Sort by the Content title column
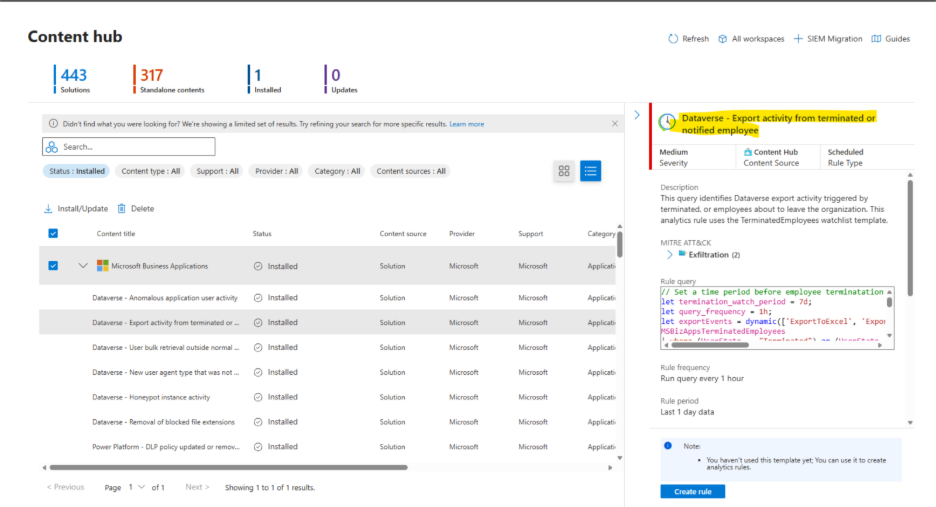Viewport: 936px width, 507px height. (116, 234)
